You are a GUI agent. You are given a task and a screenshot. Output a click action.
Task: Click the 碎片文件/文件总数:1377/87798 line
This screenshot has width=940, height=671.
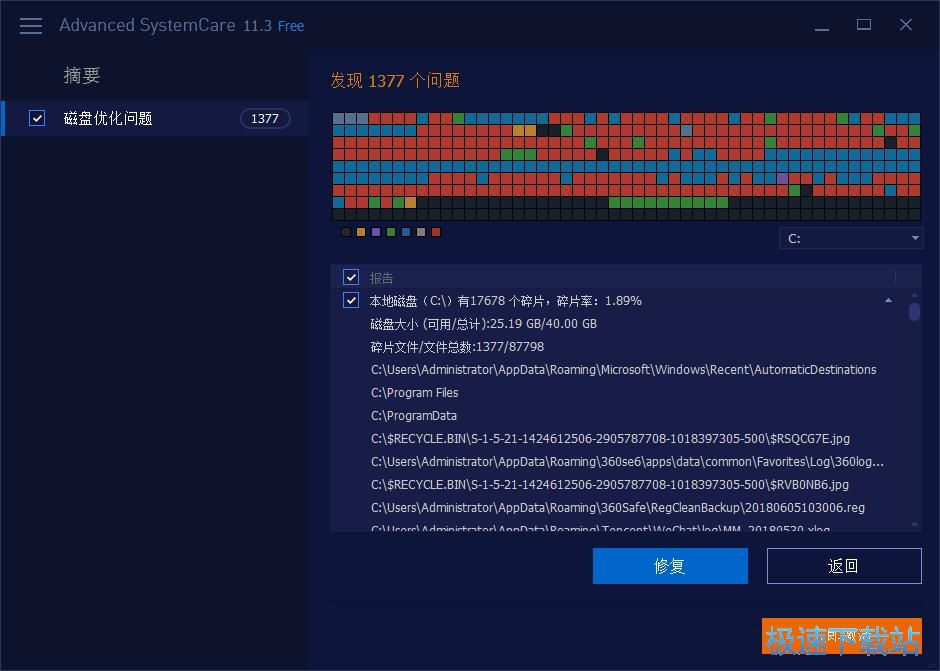coord(457,347)
